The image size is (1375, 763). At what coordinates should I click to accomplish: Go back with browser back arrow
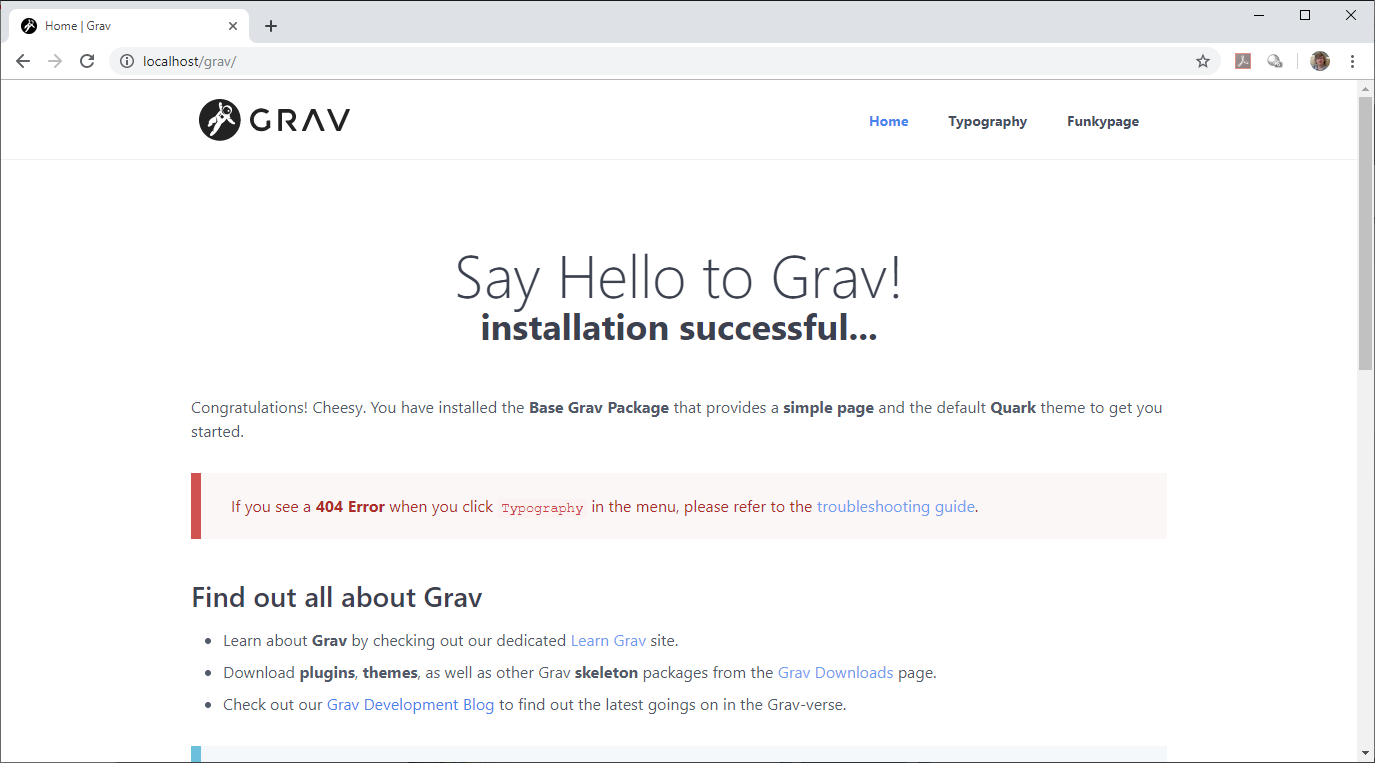click(23, 61)
